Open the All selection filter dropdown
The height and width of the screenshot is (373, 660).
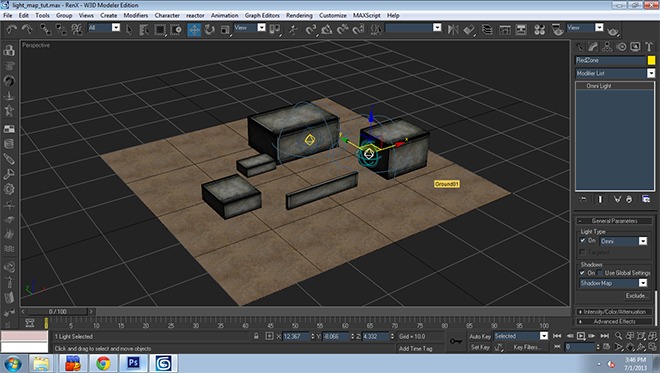[x=104, y=27]
